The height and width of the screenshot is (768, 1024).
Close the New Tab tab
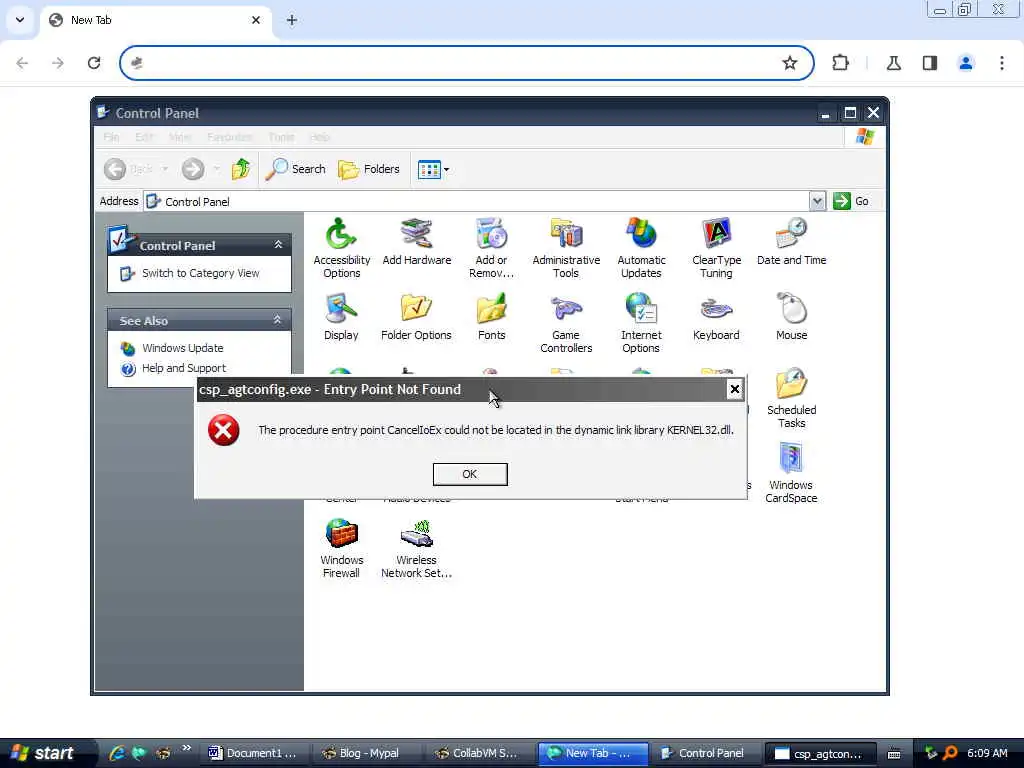point(256,20)
